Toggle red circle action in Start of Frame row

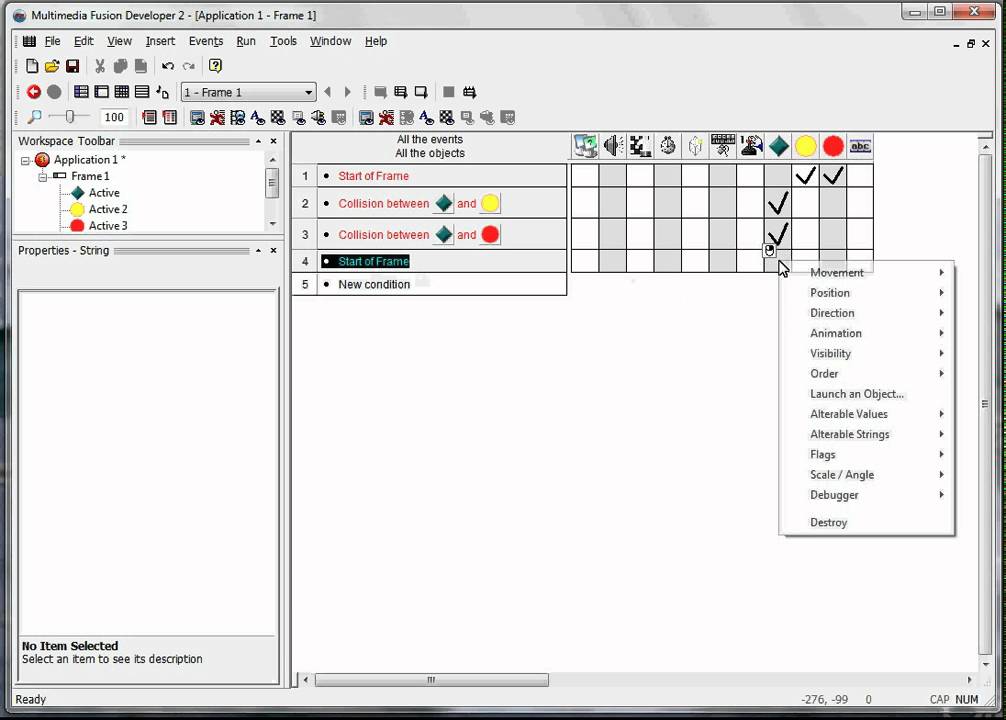click(833, 175)
